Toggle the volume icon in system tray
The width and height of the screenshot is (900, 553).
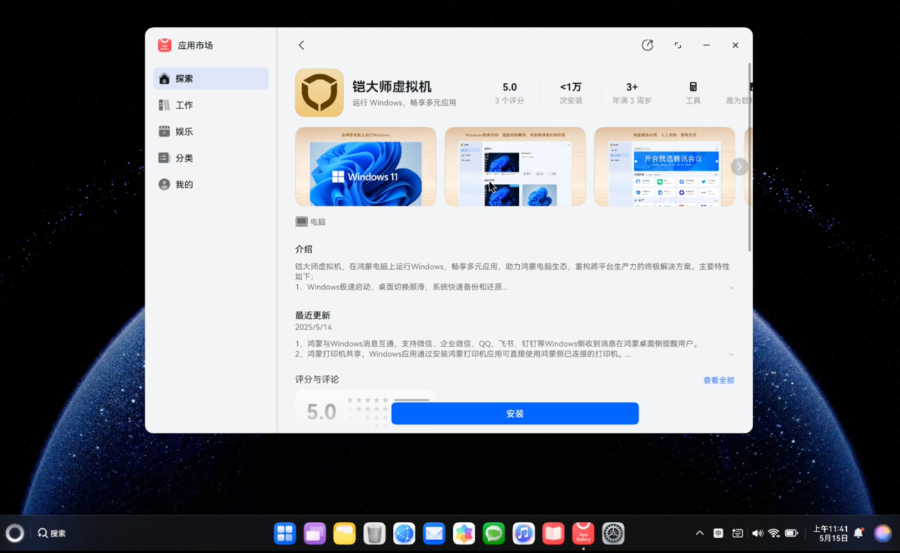757,533
